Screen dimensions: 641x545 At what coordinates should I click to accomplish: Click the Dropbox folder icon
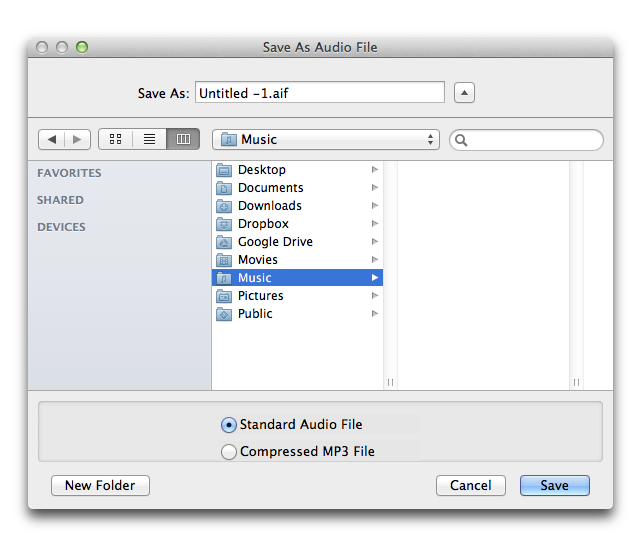point(224,224)
